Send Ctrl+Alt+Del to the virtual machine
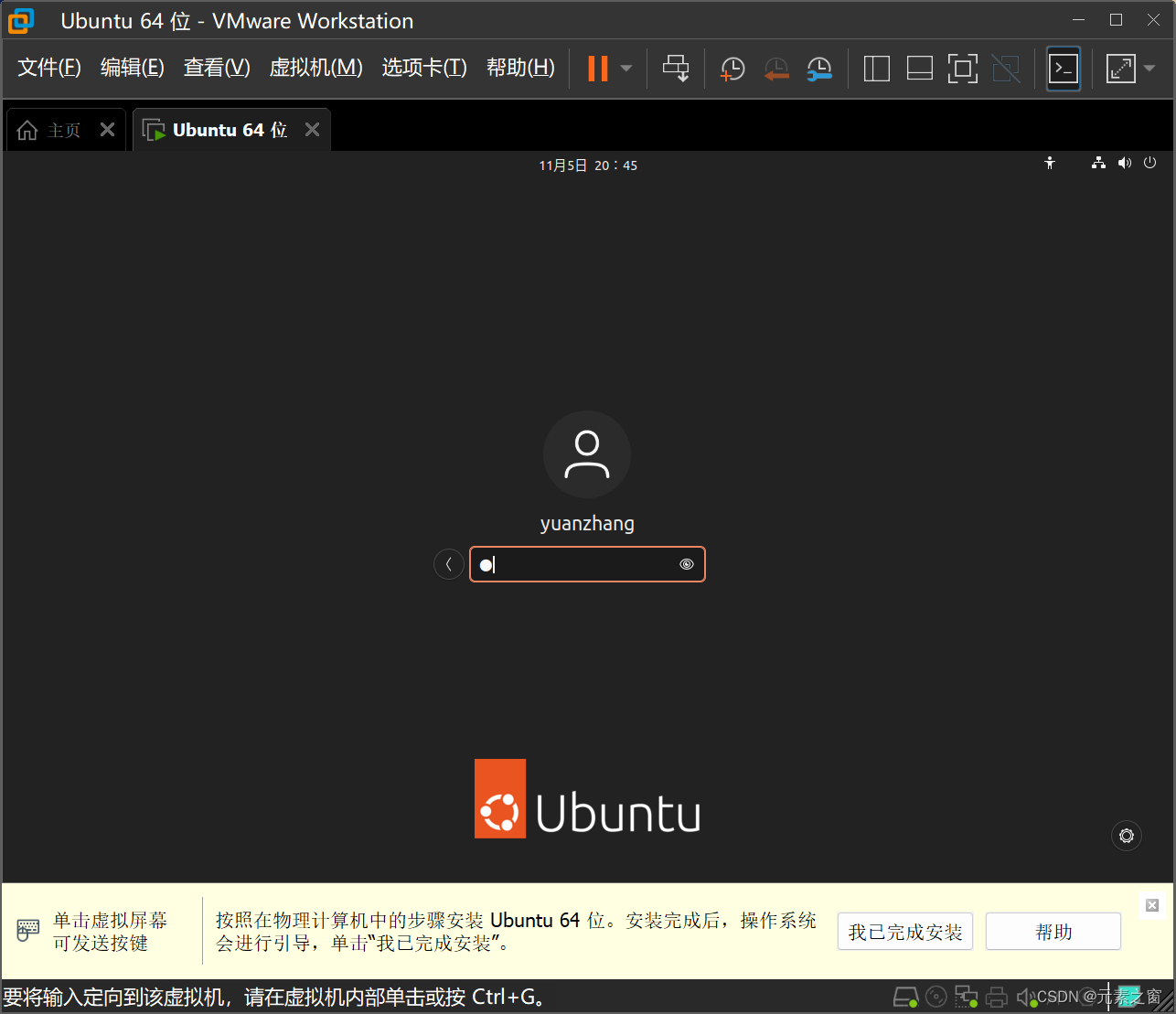The height and width of the screenshot is (1014, 1176). [x=676, y=69]
